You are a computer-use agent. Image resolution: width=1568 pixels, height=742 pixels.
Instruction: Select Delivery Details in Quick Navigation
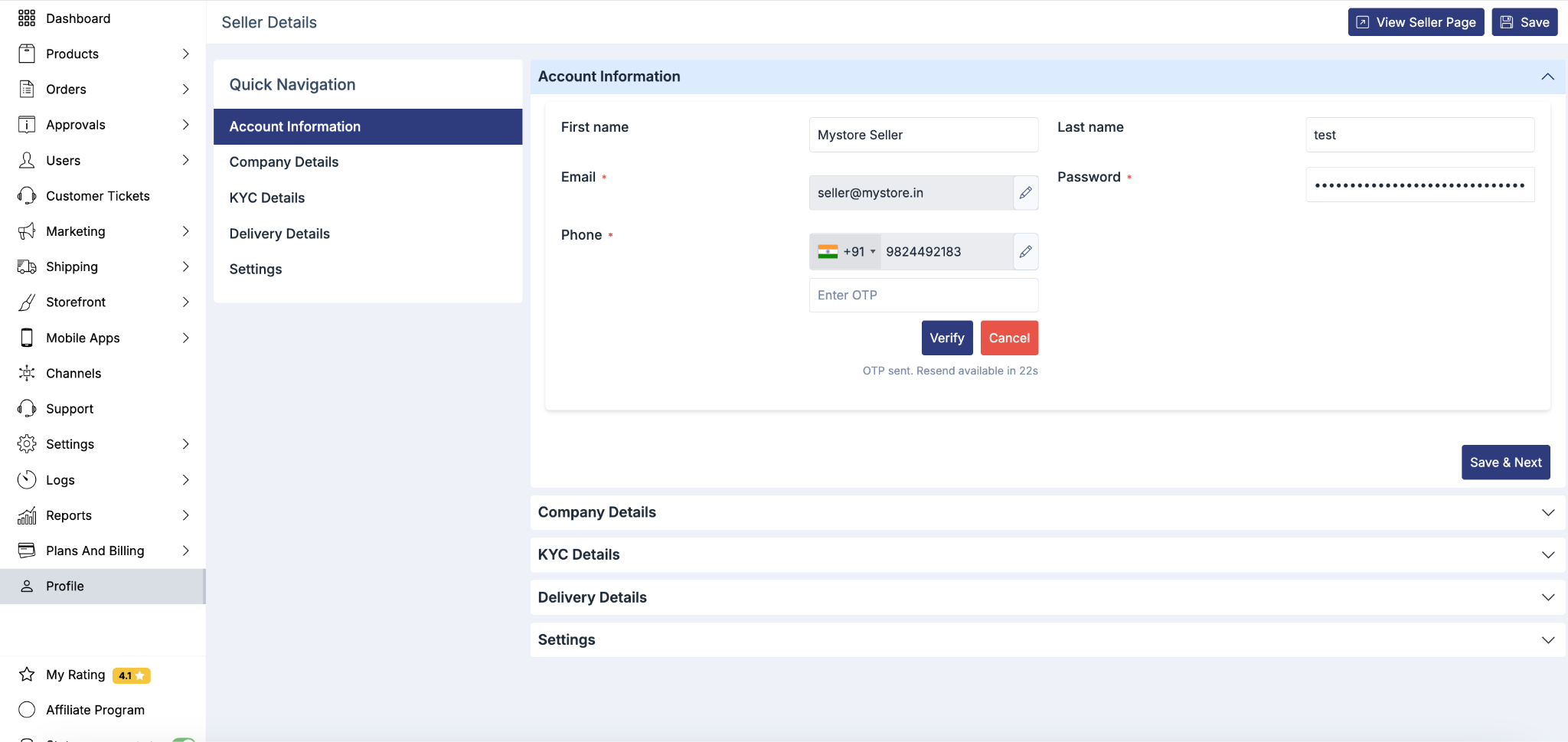[x=367, y=234]
